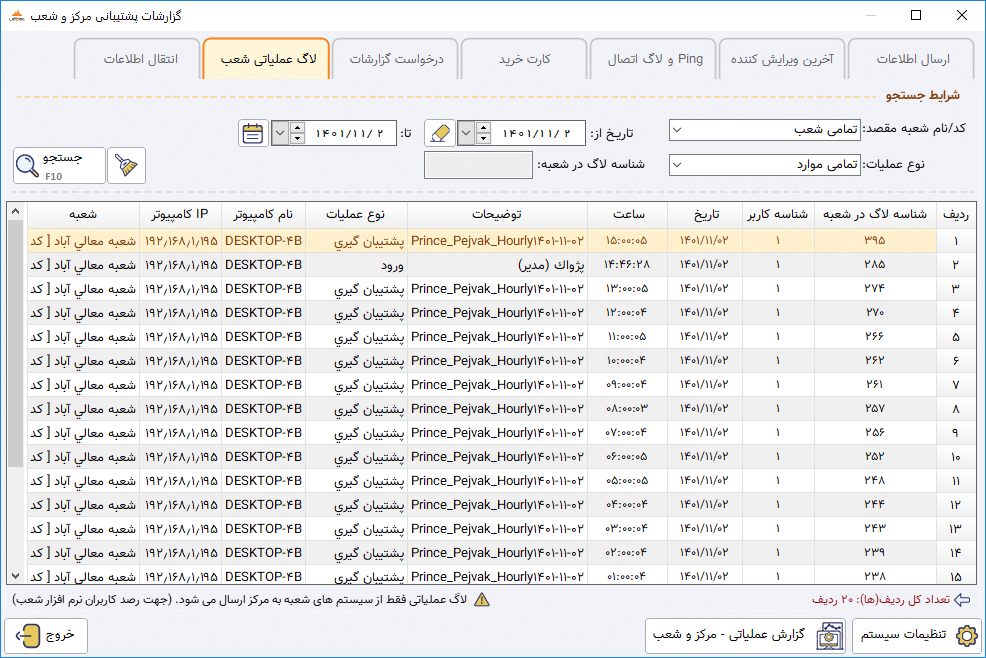
Task: Click the شناسه لاگ در شعبه input field
Action: (479, 165)
